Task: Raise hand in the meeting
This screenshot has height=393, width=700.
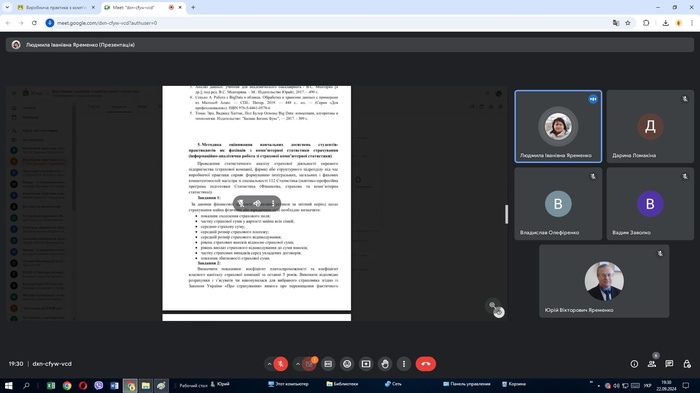Action: click(x=385, y=364)
